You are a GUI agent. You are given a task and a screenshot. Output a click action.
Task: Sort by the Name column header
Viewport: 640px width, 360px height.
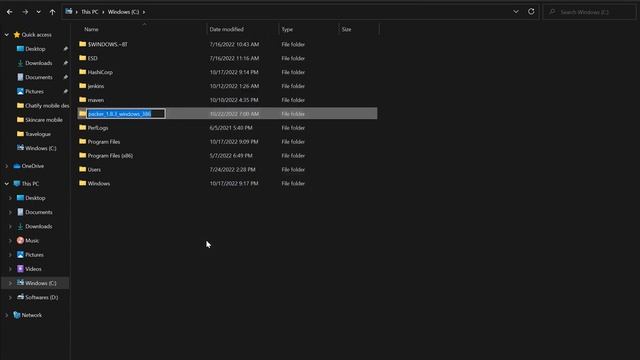pos(91,29)
